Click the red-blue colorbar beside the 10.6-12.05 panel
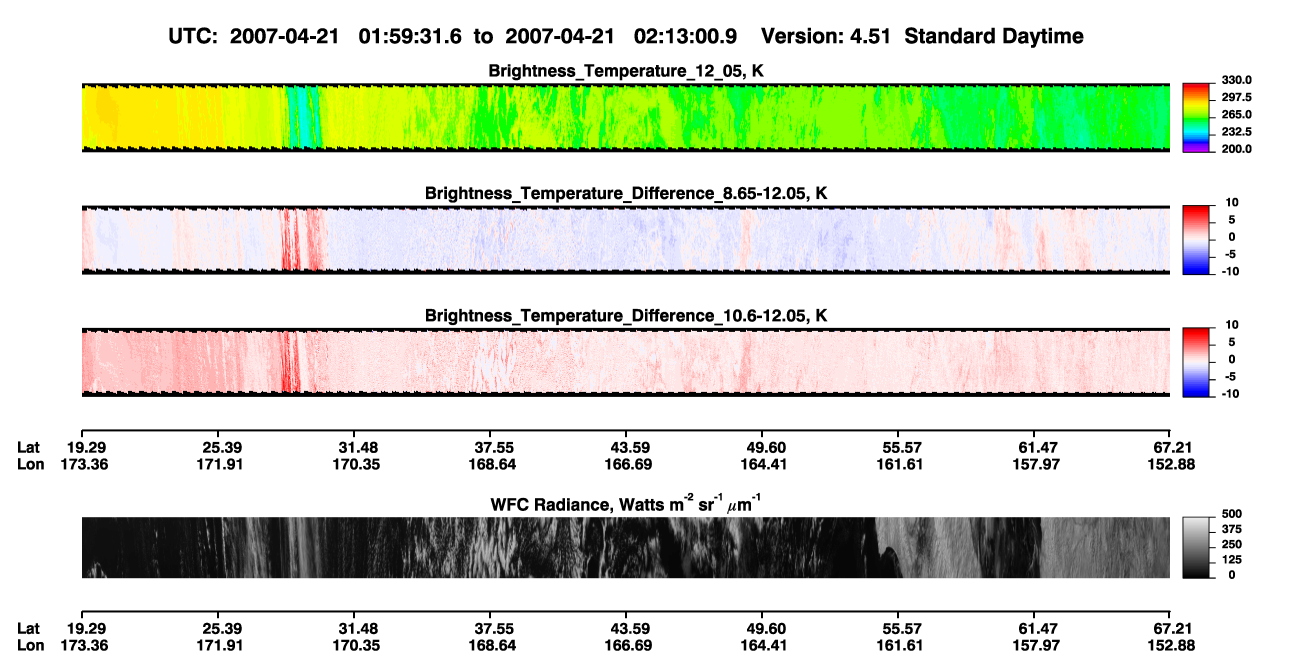Viewport: 1300px width, 667px height. [x=1197, y=363]
